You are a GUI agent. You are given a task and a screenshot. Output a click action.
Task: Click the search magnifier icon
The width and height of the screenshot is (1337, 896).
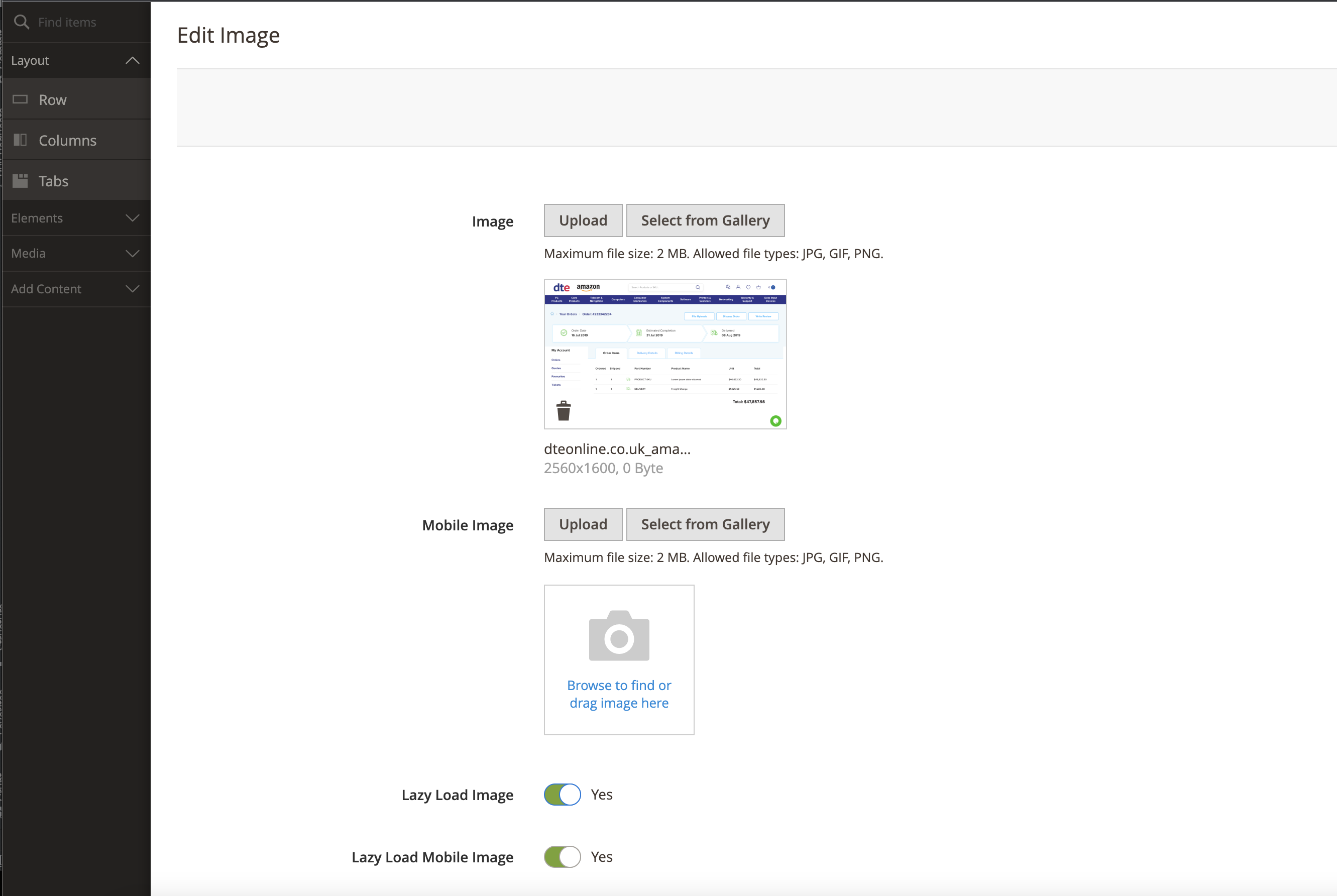pos(22,22)
